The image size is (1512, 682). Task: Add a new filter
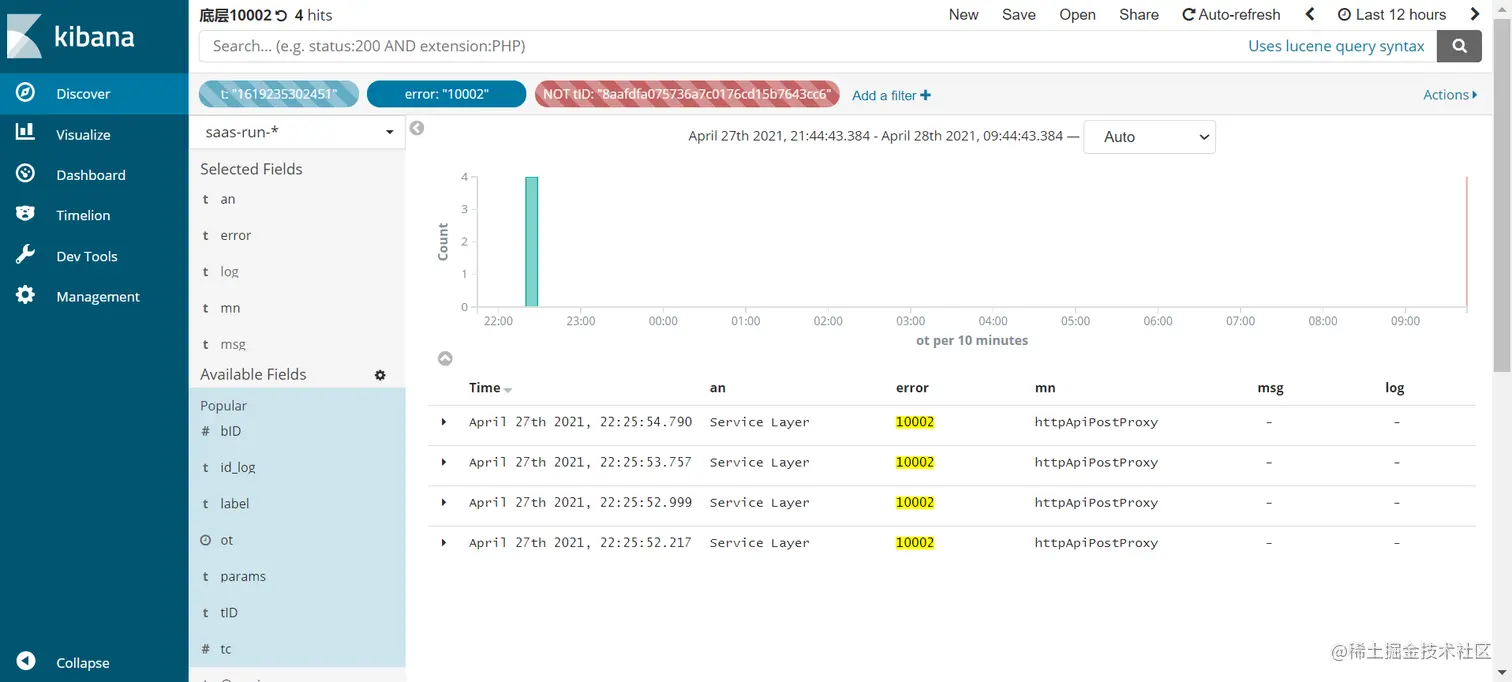tap(891, 95)
